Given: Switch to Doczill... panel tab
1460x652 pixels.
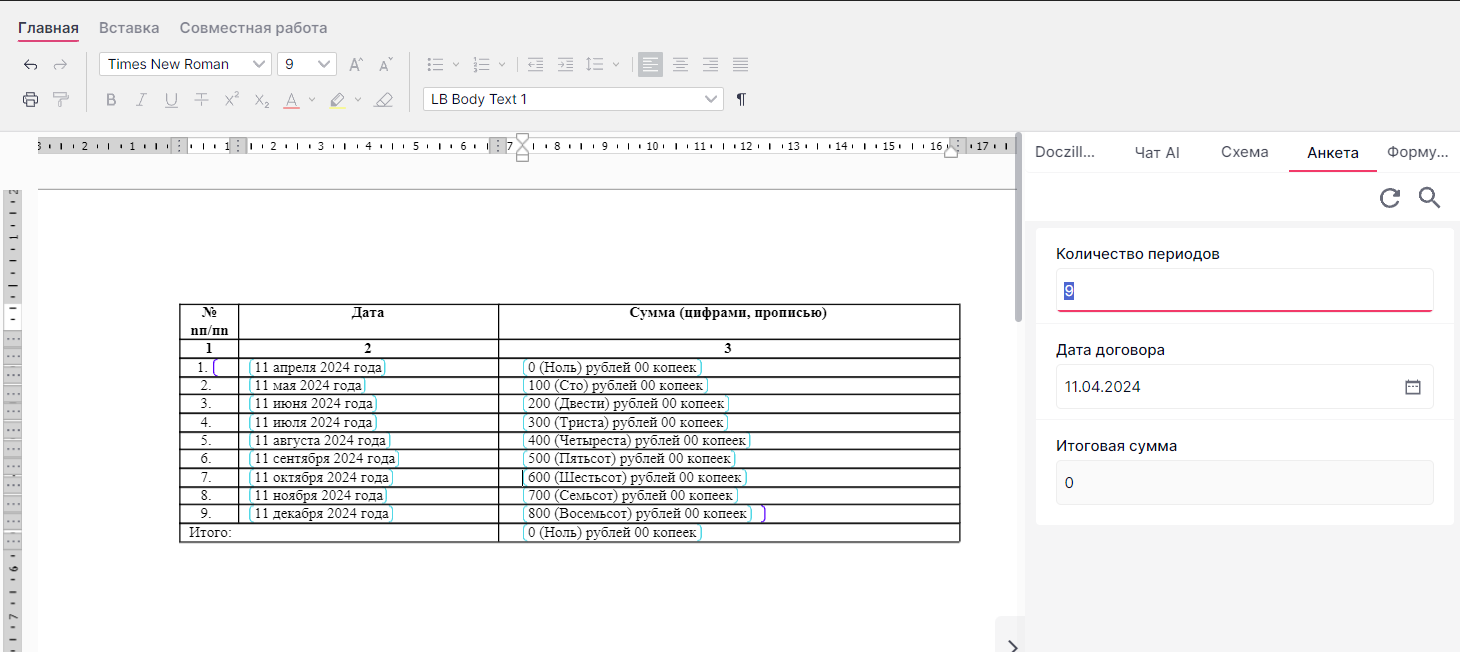Looking at the screenshot, I should pyautogui.click(x=1065, y=152).
